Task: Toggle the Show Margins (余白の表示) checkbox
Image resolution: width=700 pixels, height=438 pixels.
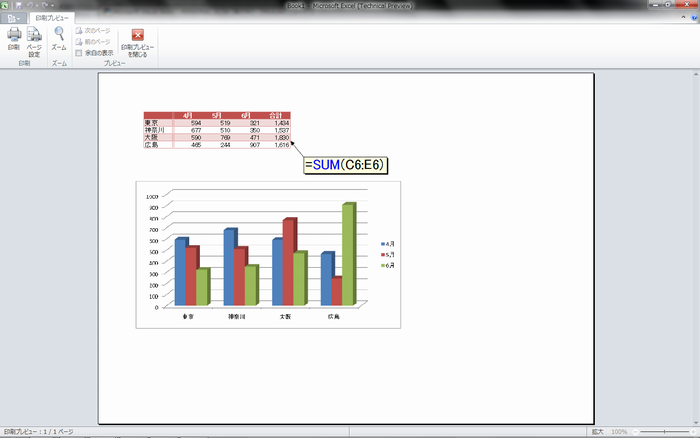Action: coord(79,53)
